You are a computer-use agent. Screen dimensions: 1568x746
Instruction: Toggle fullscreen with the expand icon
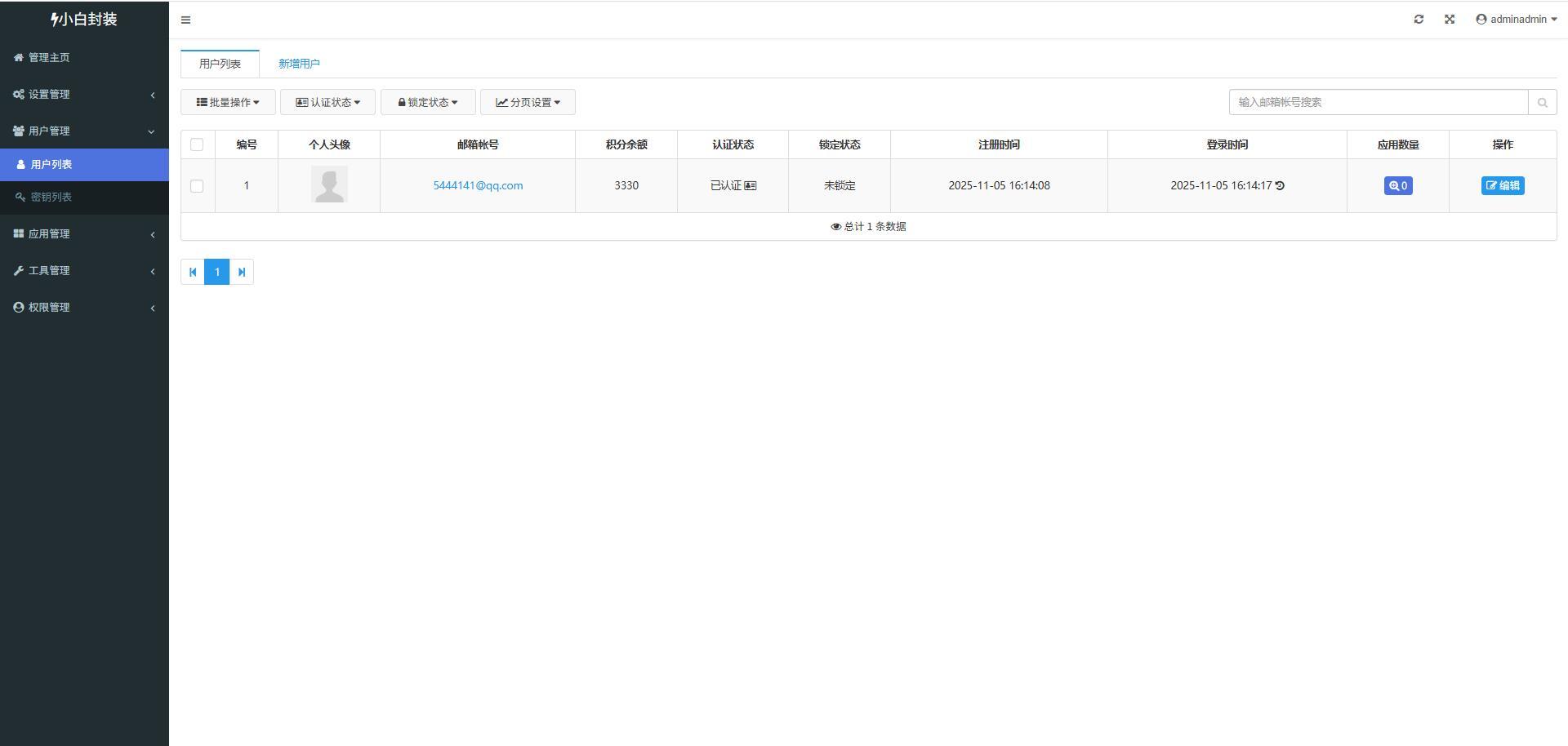(1450, 19)
